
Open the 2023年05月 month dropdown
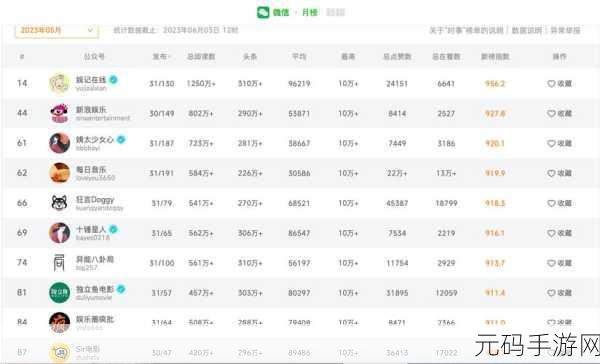tap(57, 30)
